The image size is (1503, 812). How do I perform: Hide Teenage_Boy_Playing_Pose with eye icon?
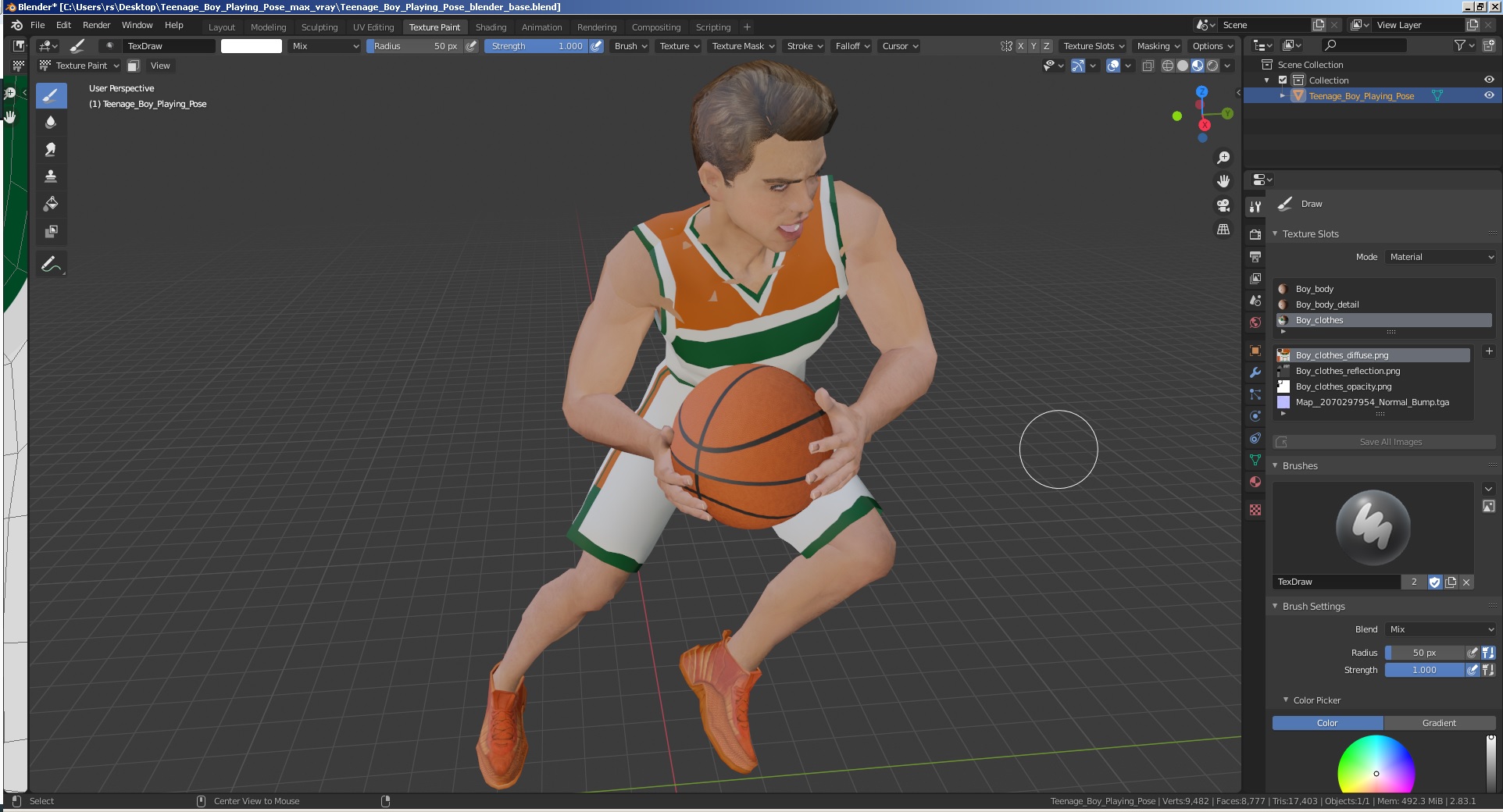pyautogui.click(x=1489, y=95)
